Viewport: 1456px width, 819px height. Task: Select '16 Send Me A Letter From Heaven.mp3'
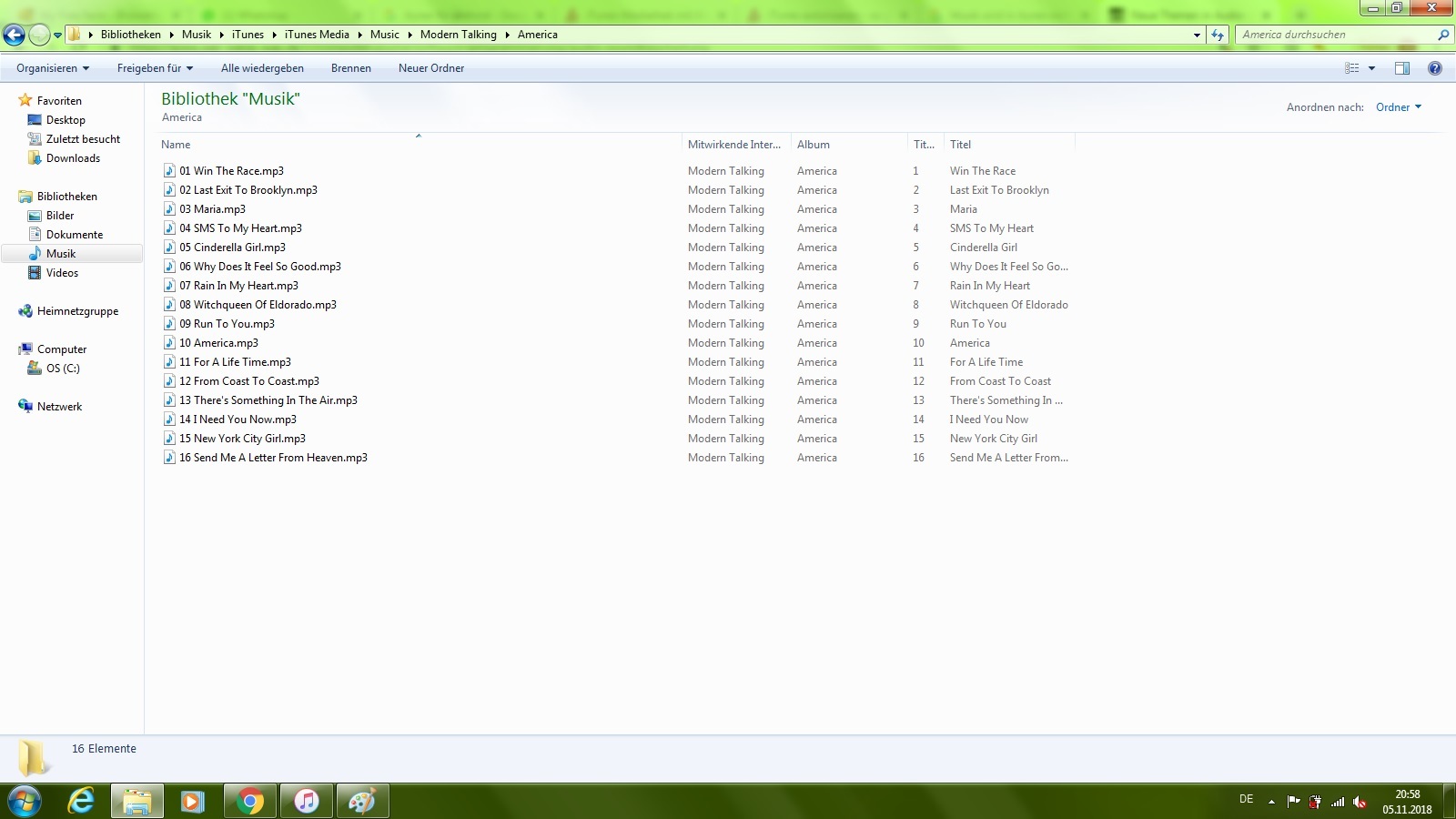[273, 458]
